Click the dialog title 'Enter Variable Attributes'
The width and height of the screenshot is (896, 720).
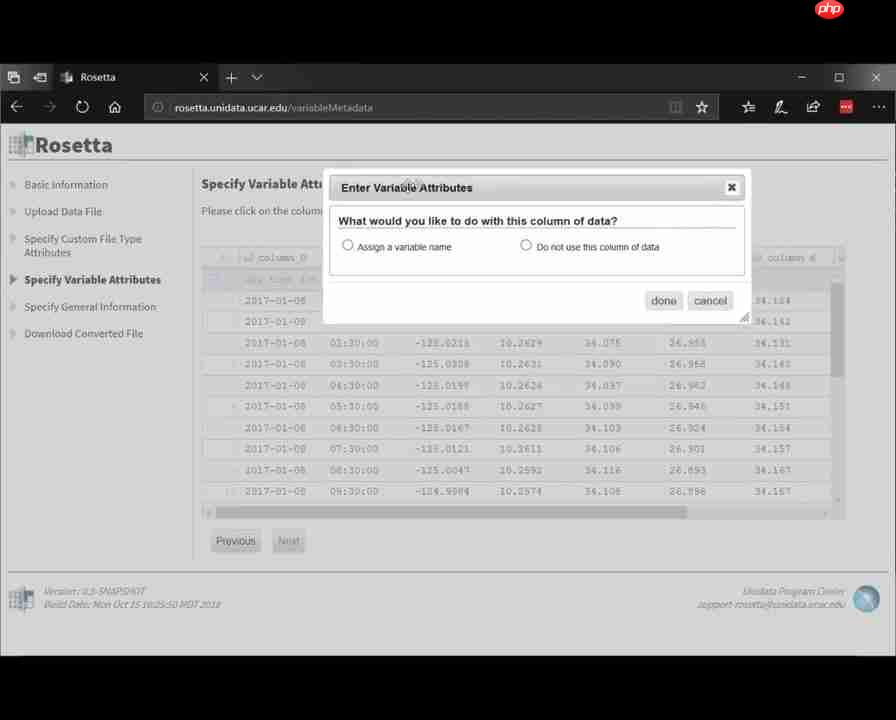[x=407, y=187]
